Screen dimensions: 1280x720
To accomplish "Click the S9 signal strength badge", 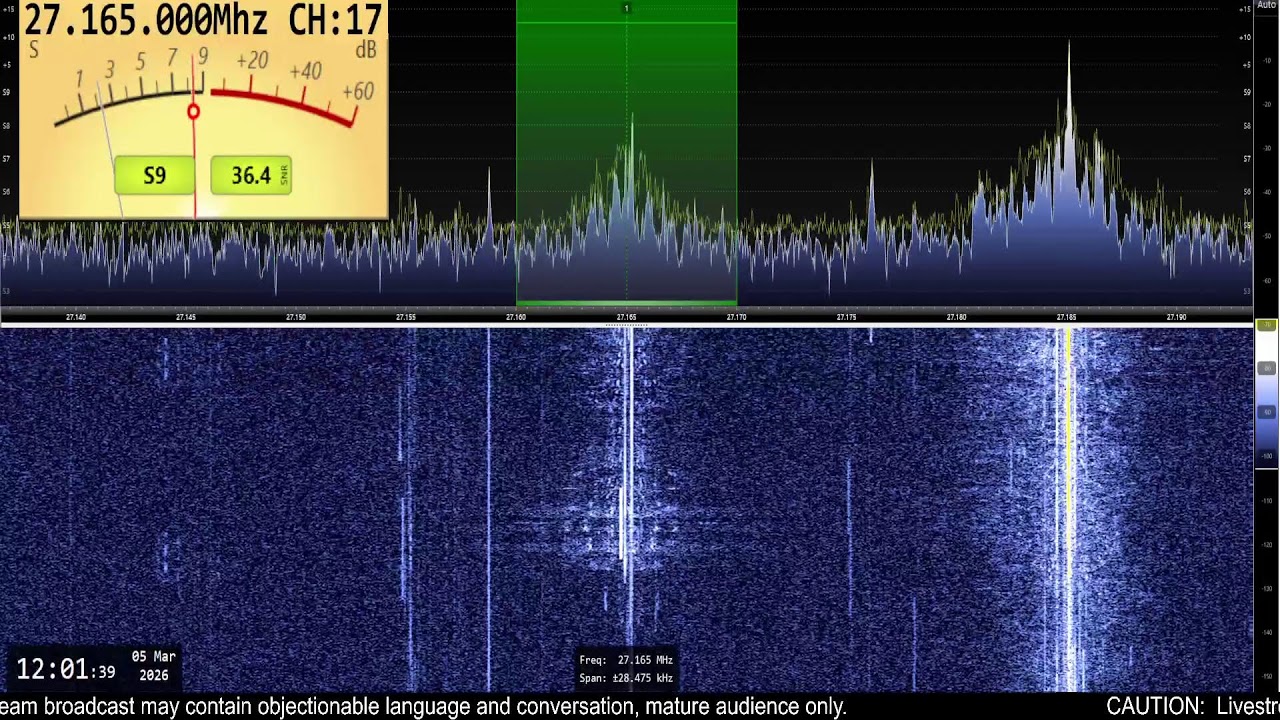I will (x=154, y=176).
